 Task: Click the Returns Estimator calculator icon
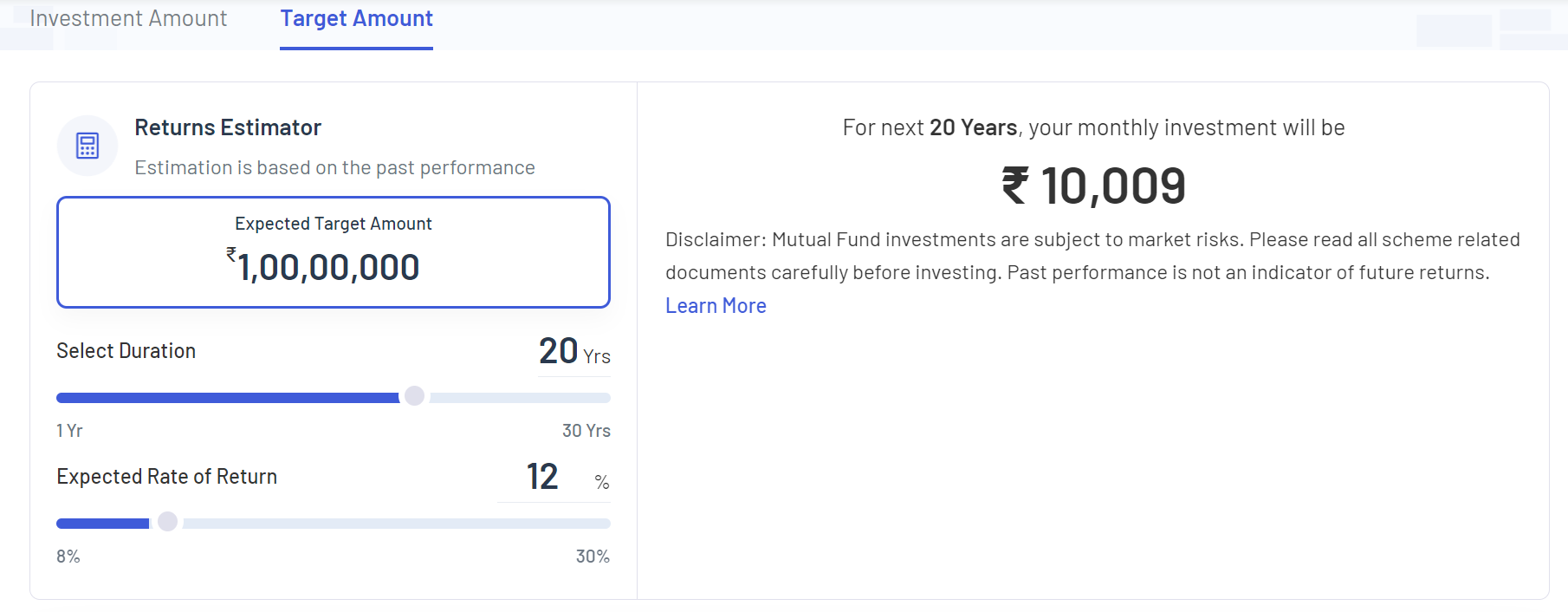click(x=87, y=146)
